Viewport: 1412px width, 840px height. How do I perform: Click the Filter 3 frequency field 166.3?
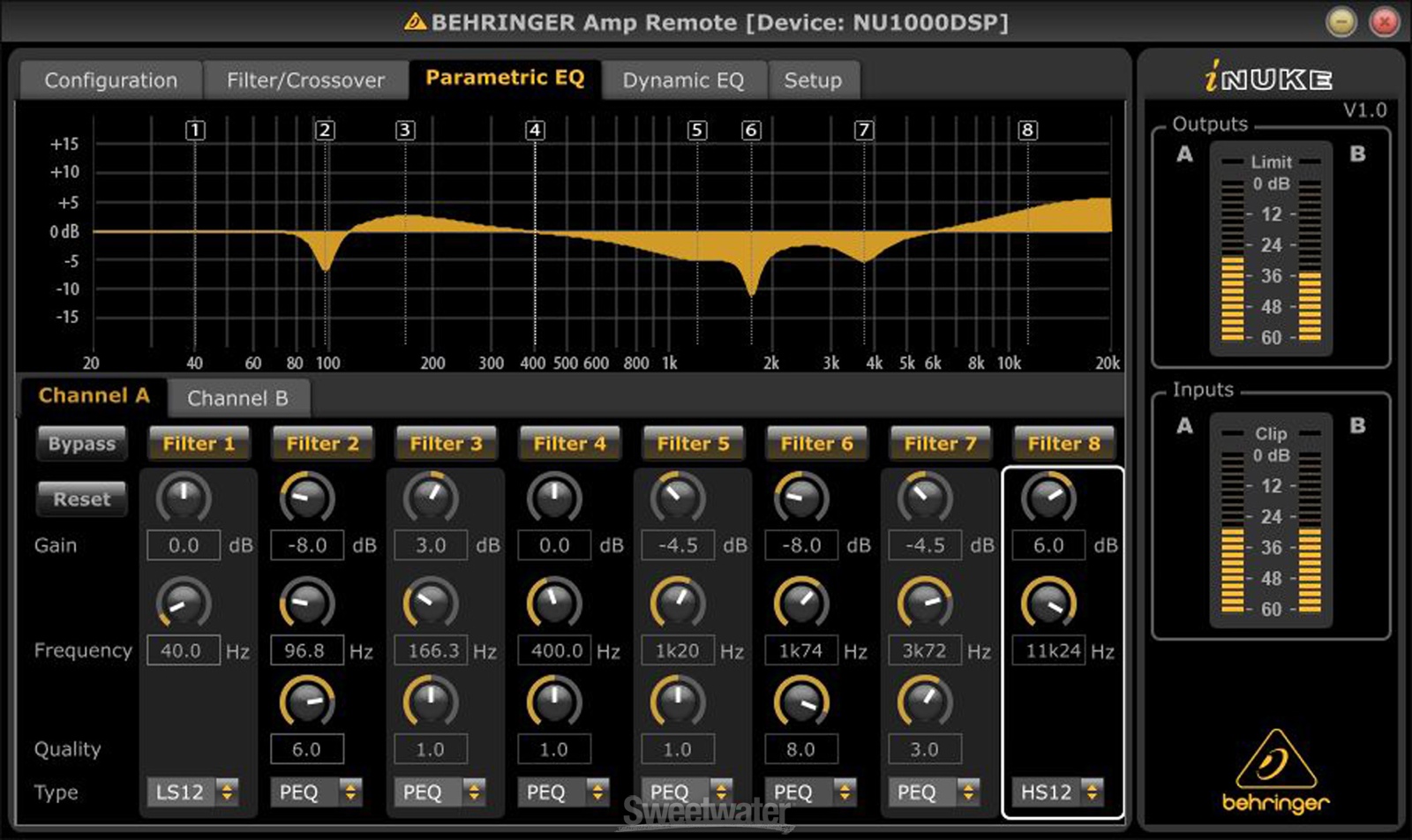pyautogui.click(x=431, y=651)
